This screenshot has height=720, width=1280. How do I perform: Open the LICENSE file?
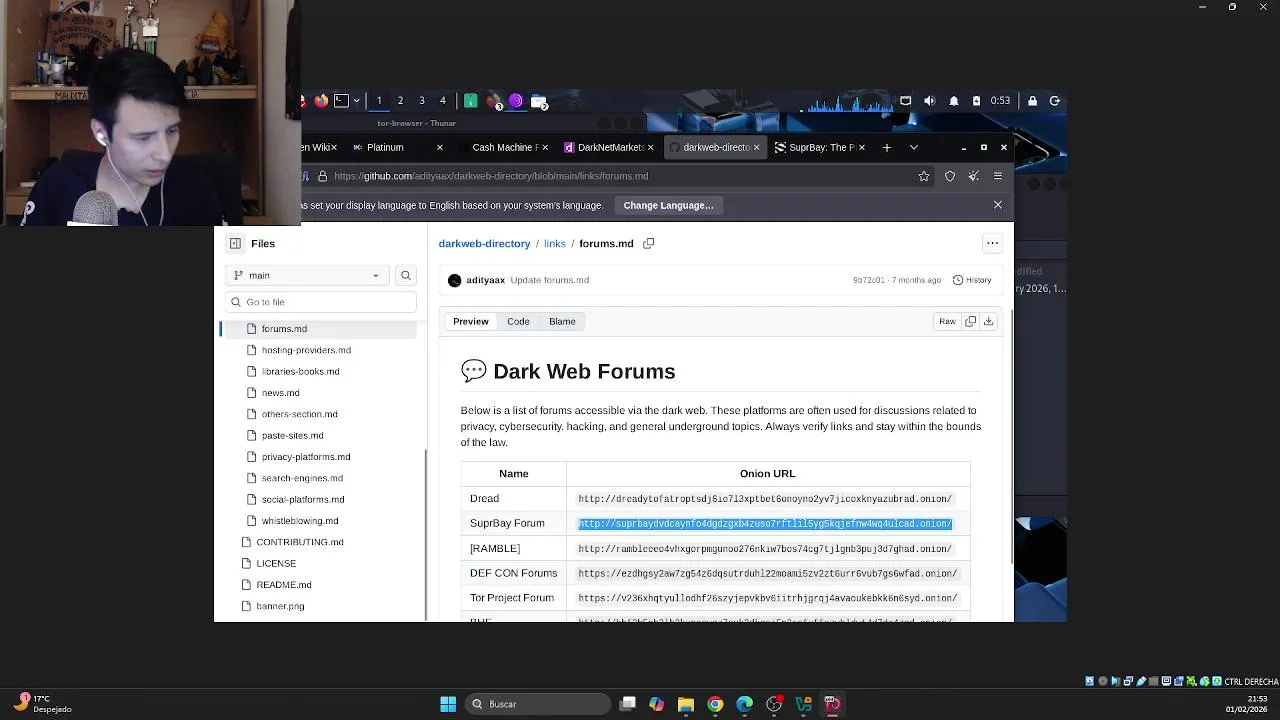point(276,563)
